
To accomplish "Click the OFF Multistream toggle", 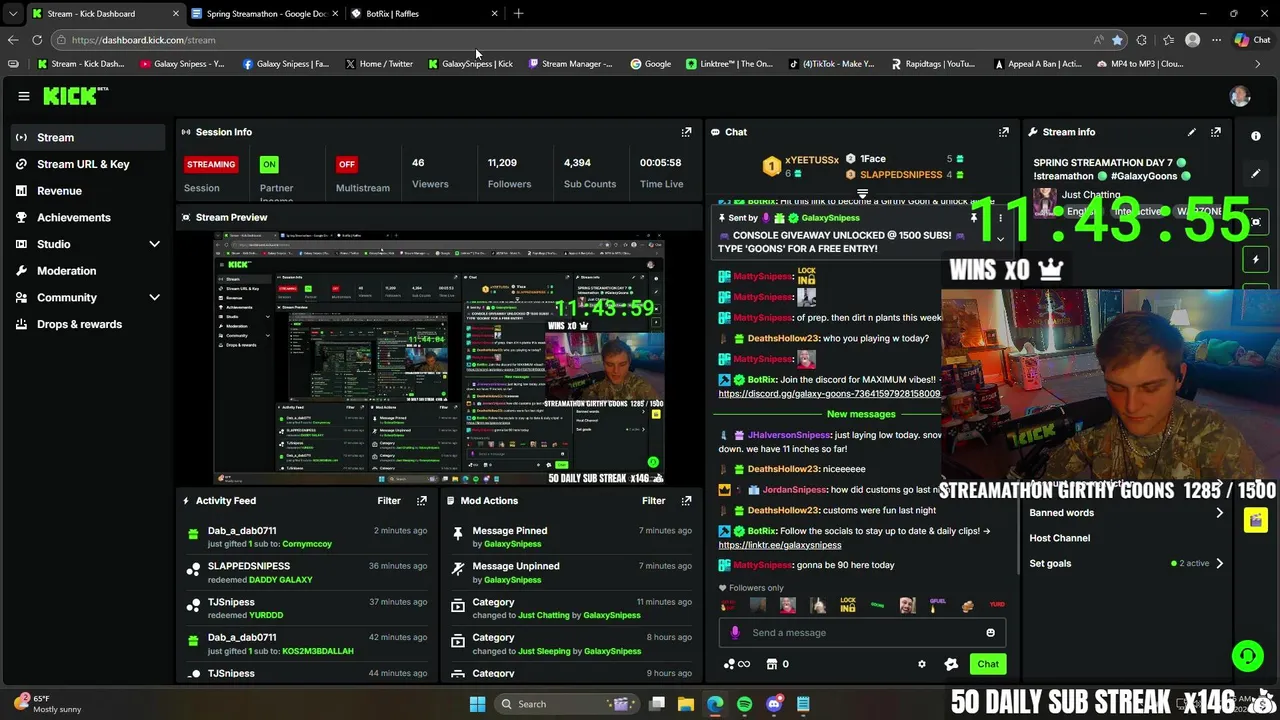I will (x=346, y=164).
